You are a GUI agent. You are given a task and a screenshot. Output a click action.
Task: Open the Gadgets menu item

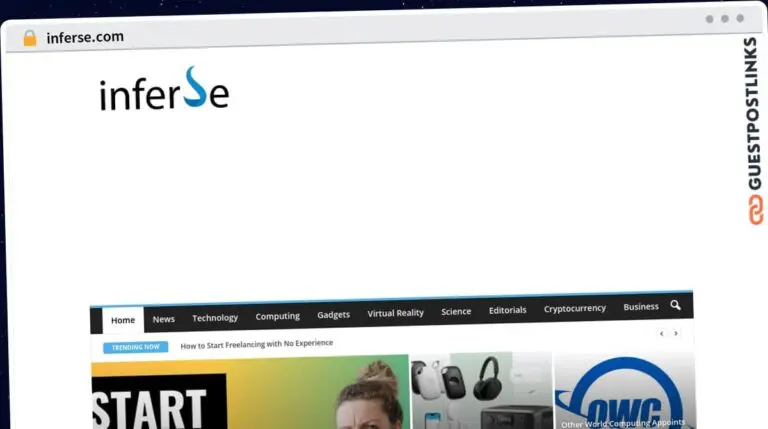(x=334, y=314)
